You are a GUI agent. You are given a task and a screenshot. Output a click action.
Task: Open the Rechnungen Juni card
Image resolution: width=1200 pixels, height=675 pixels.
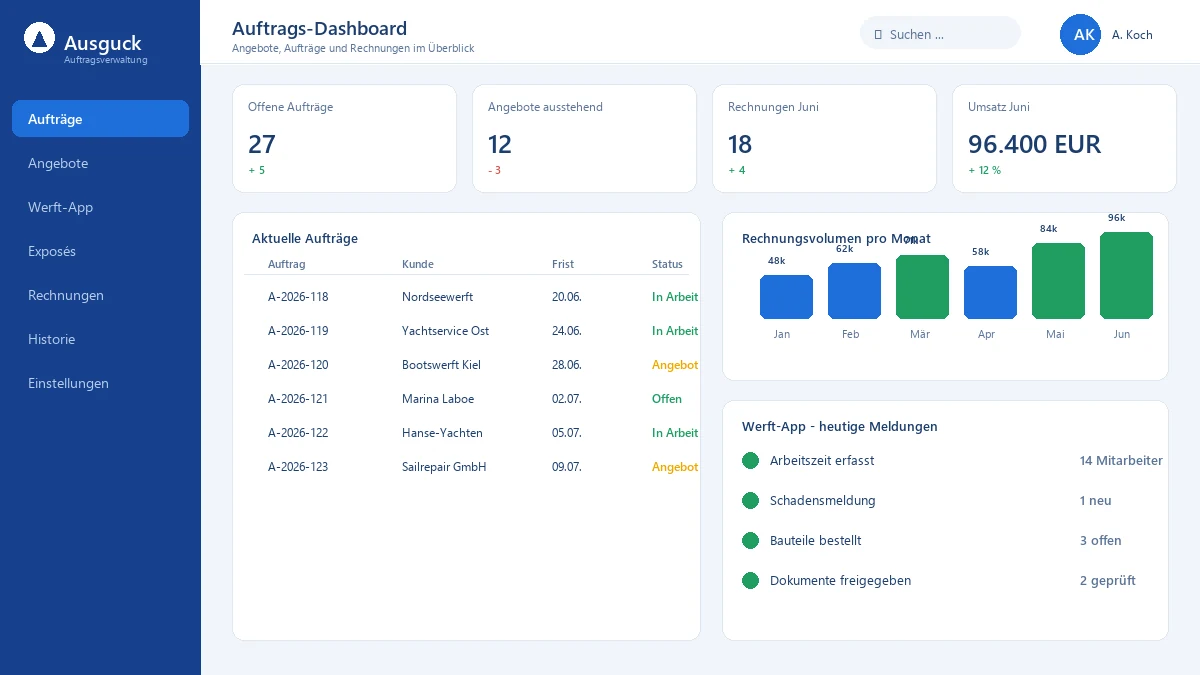(825, 138)
